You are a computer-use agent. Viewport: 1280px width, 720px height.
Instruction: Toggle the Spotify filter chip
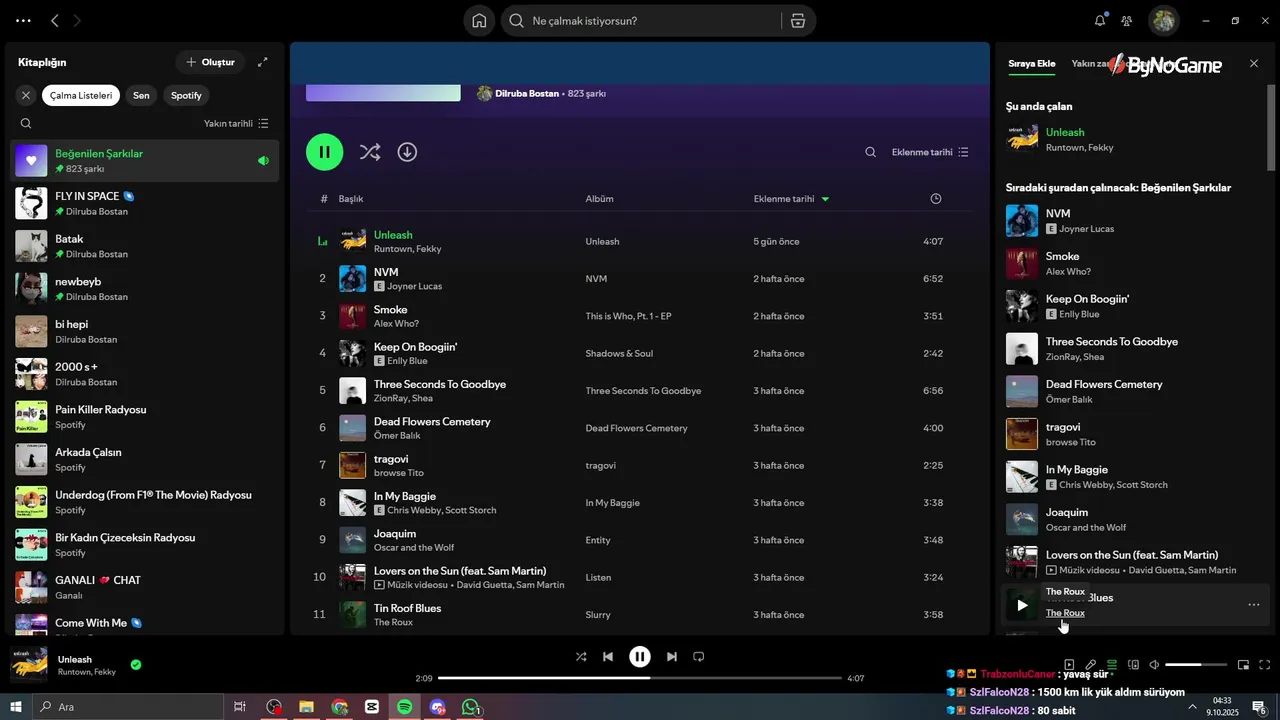[186, 95]
